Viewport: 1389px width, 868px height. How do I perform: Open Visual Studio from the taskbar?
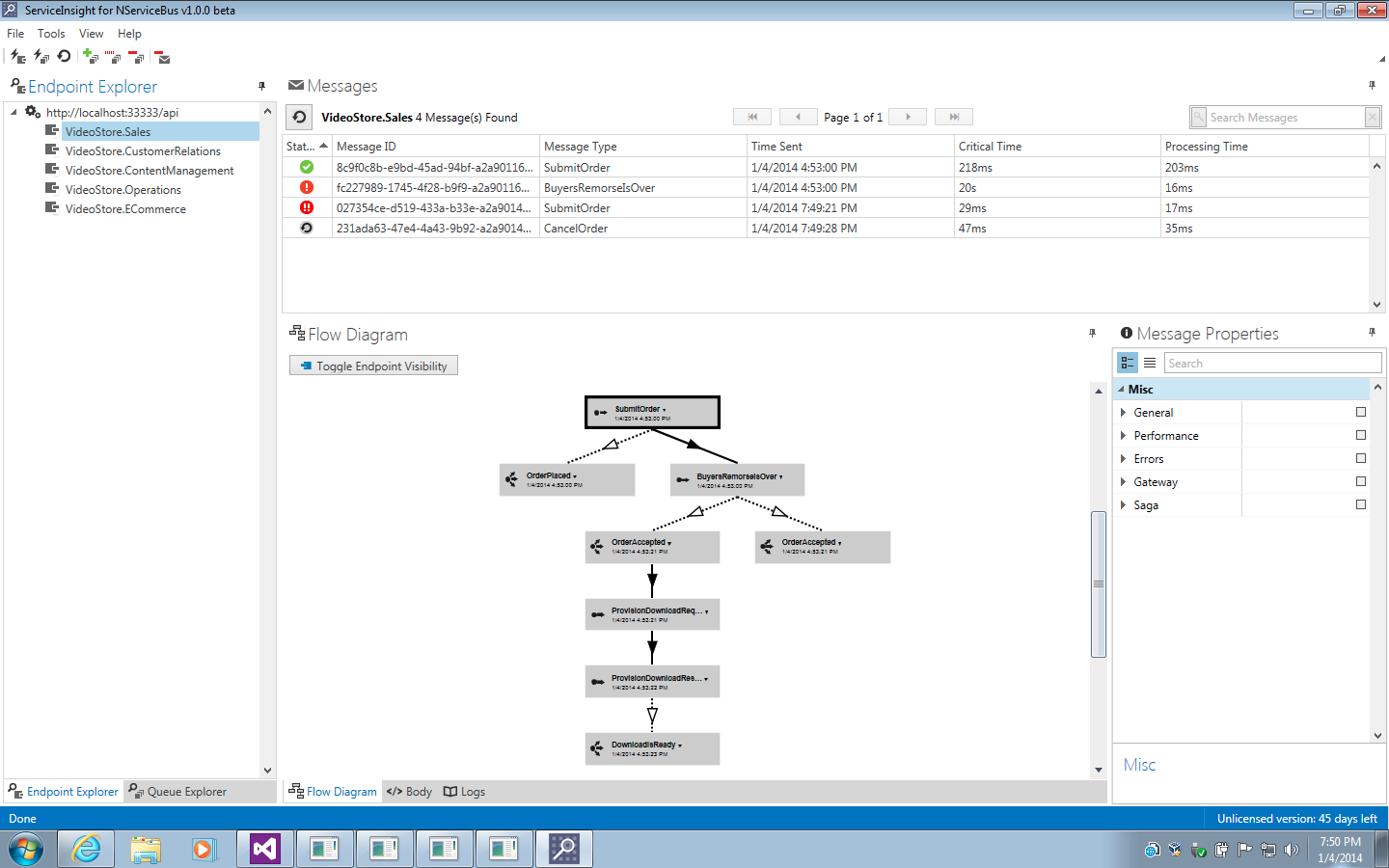[x=265, y=849]
